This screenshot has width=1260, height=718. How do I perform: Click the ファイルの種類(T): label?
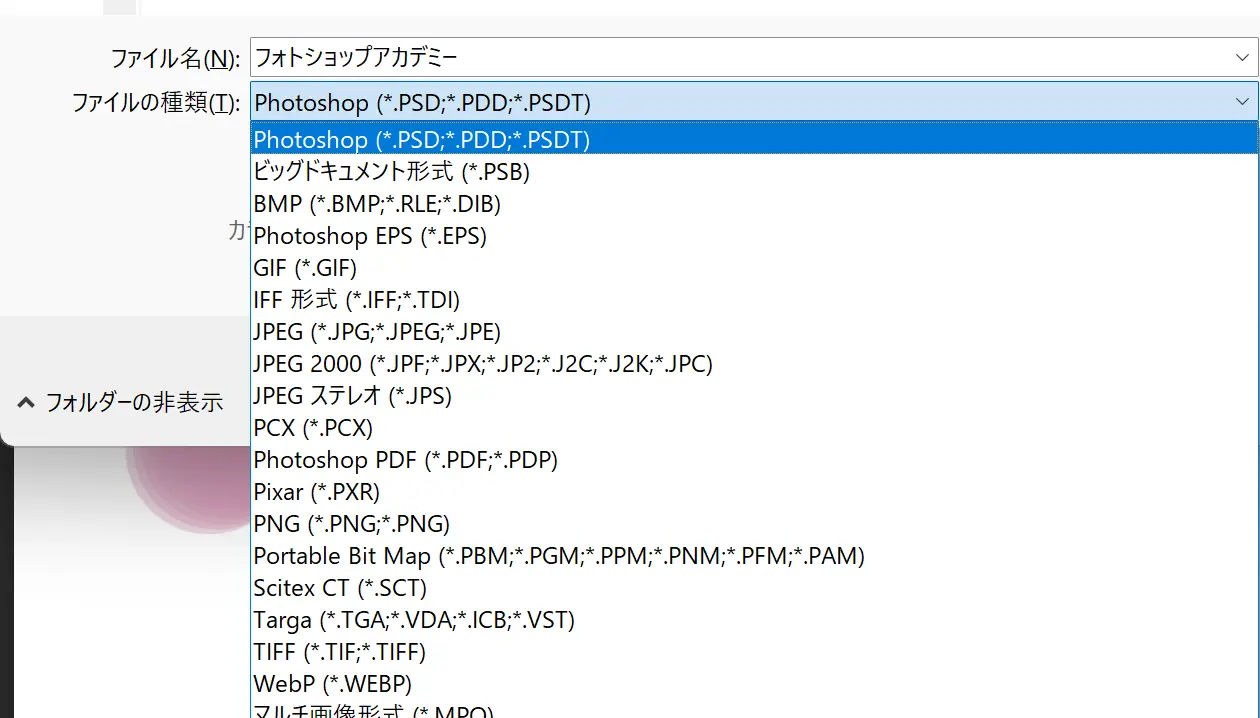click(156, 103)
